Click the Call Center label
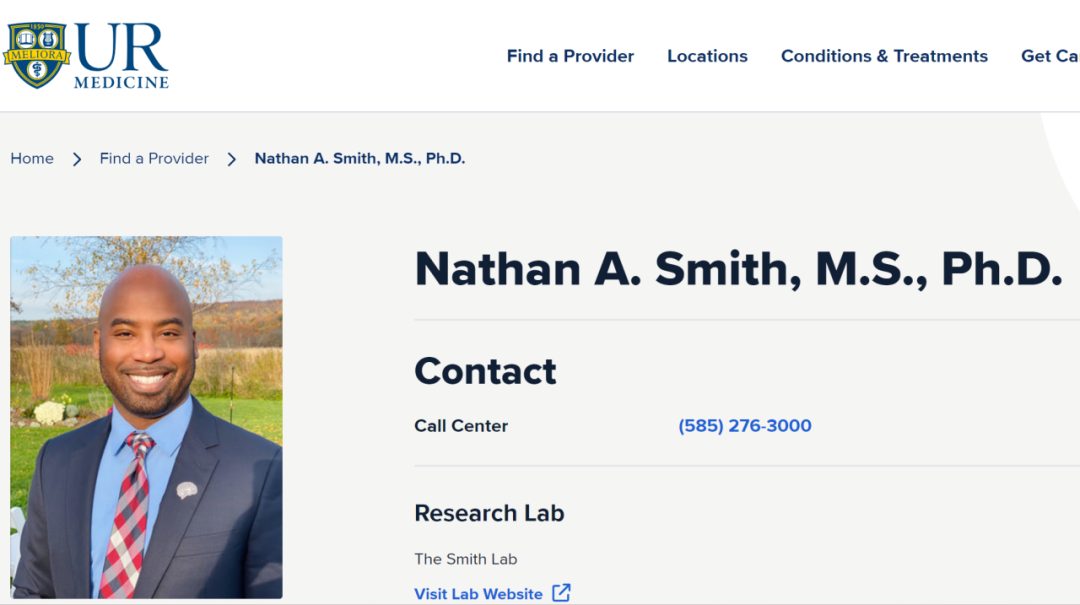The image size is (1080, 605). 461,426
